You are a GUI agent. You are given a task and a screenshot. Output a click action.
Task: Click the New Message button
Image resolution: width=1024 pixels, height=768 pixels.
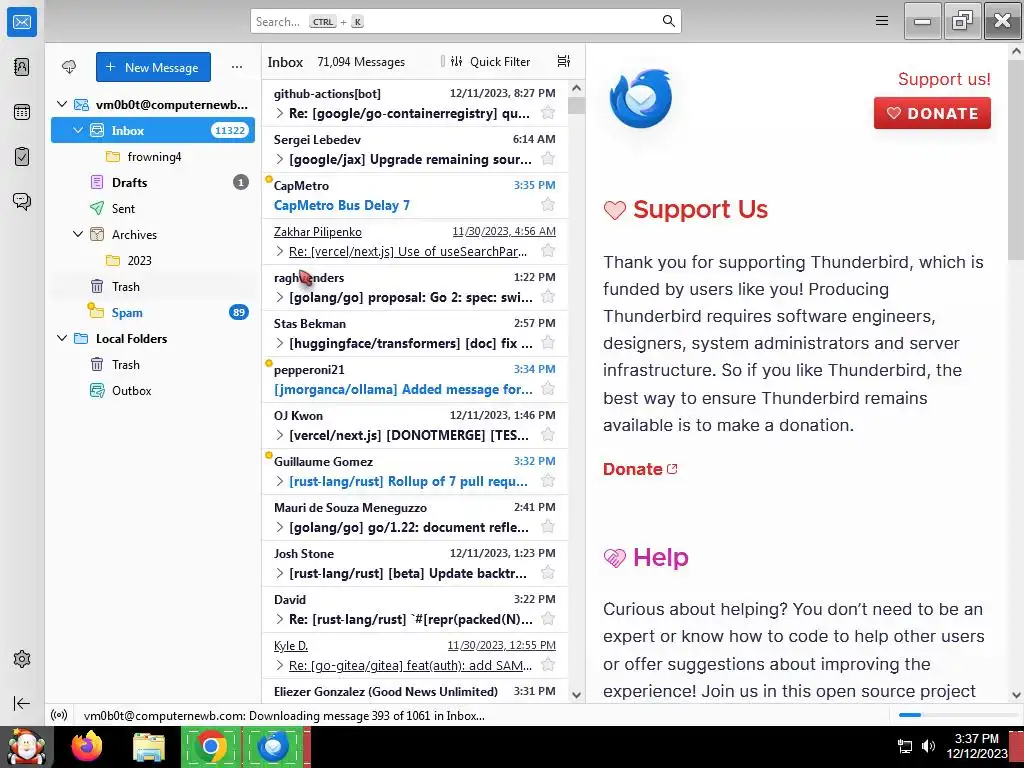click(153, 67)
